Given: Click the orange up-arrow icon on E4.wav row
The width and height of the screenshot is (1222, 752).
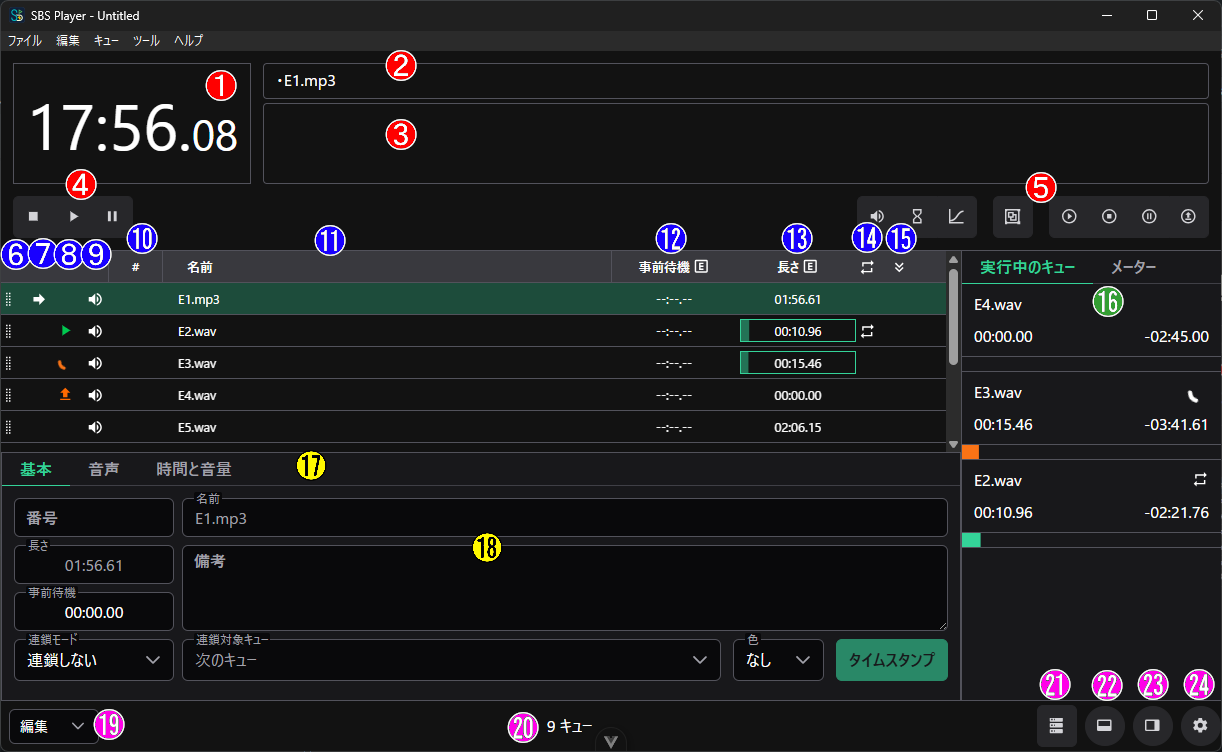Looking at the screenshot, I should click(x=65, y=394).
